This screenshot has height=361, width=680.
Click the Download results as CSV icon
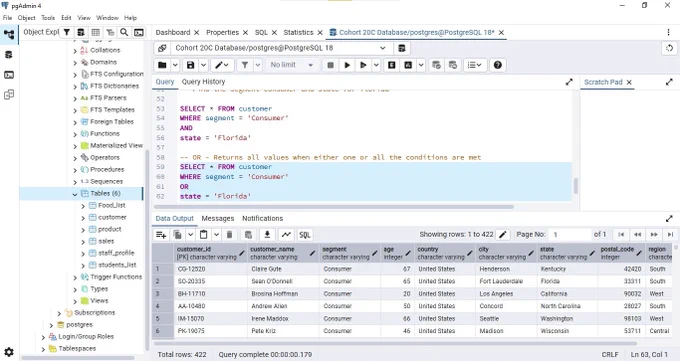[267, 235]
